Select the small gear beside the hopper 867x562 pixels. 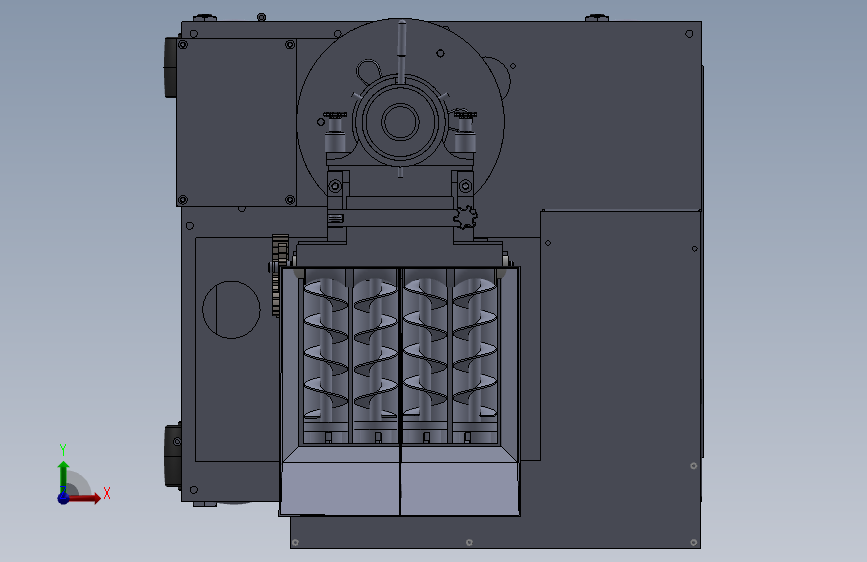click(280, 275)
